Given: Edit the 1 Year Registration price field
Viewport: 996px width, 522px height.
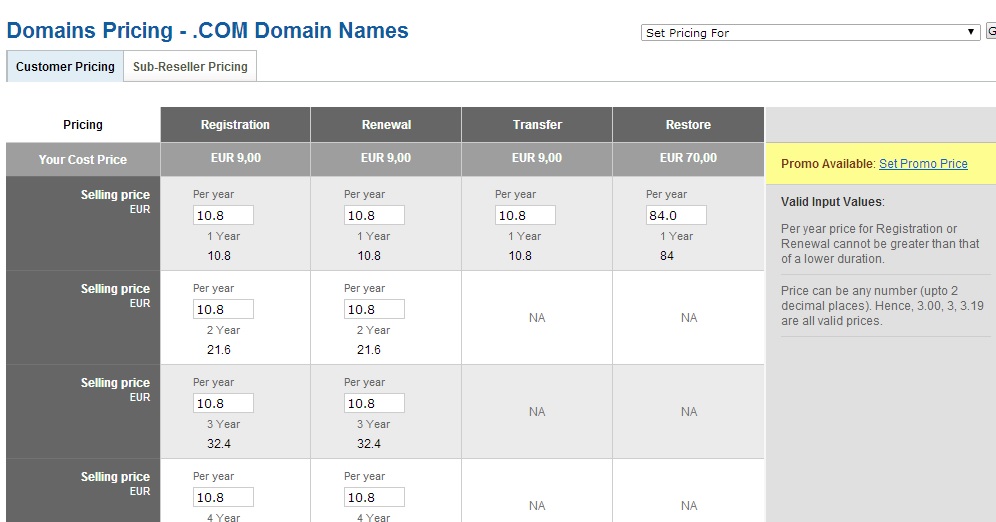Looking at the screenshot, I should point(223,215).
